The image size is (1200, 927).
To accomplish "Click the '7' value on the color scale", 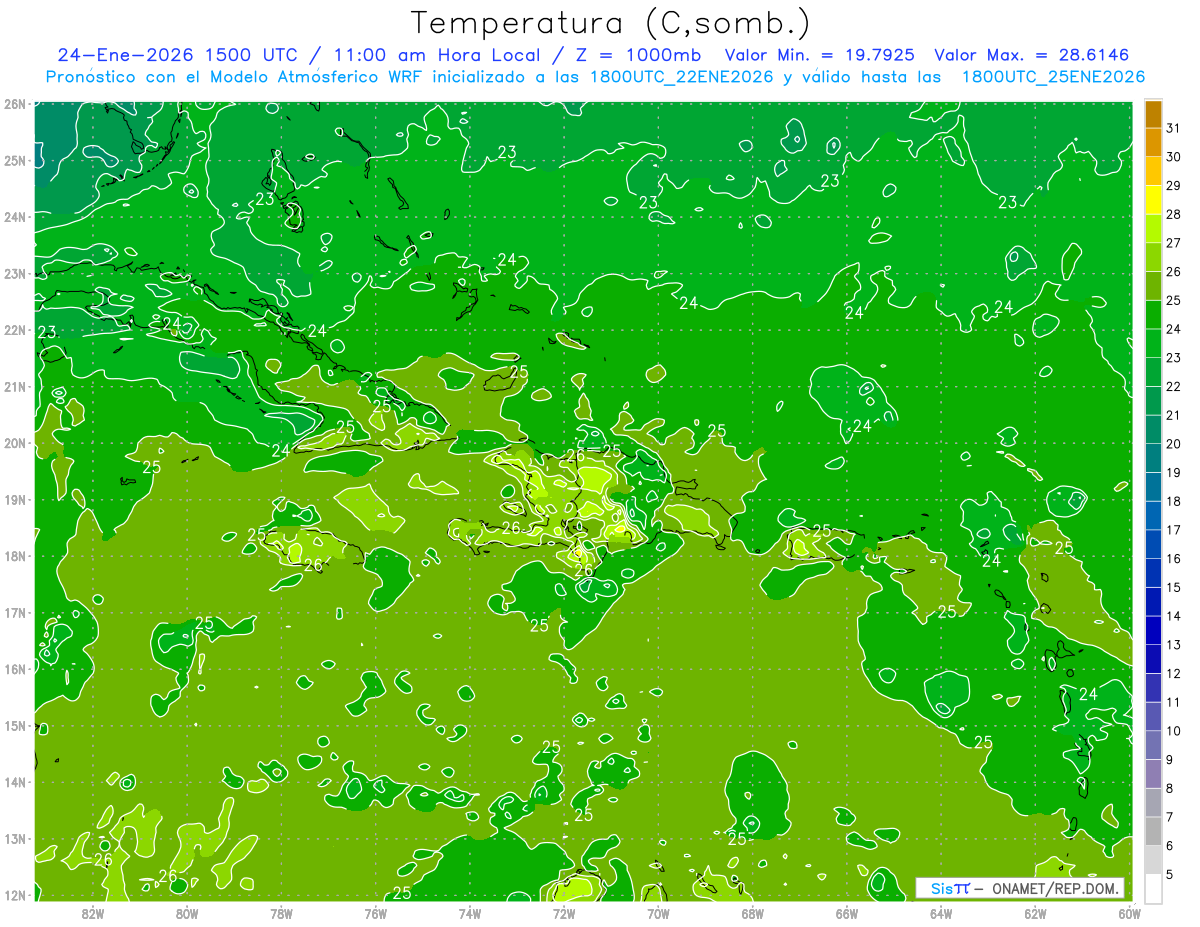I will pyautogui.click(x=1170, y=817).
